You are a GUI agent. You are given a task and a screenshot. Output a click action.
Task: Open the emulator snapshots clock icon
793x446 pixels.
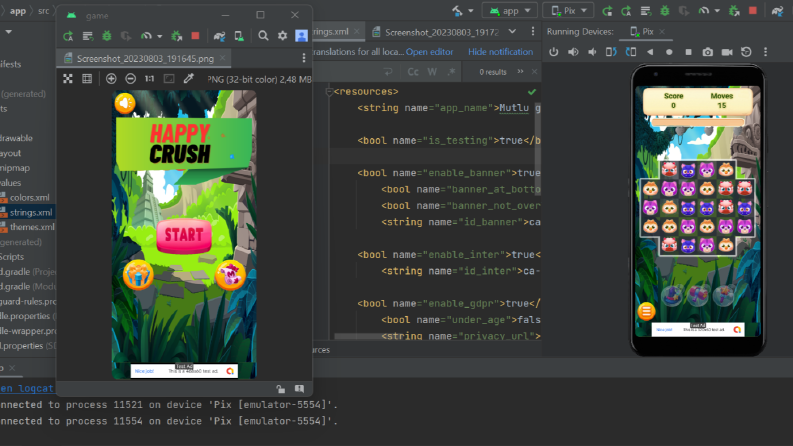click(x=746, y=52)
